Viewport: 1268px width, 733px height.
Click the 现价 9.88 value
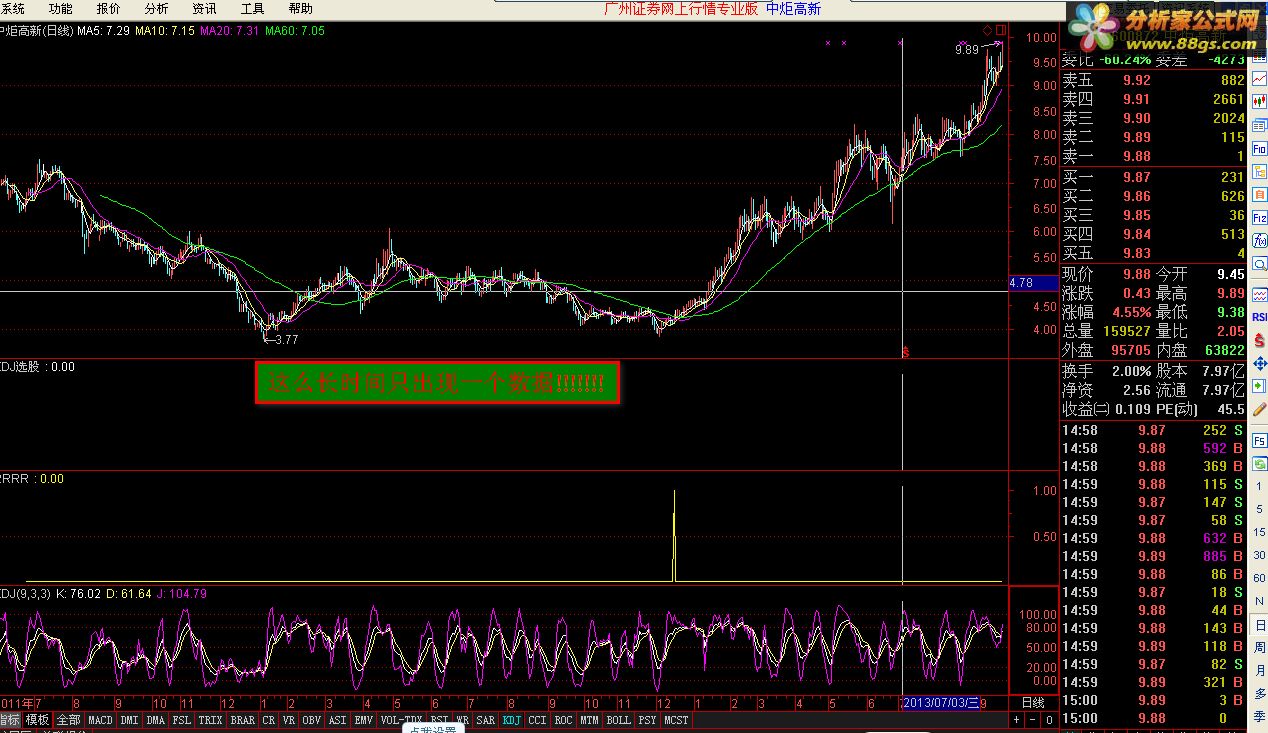[1135, 274]
